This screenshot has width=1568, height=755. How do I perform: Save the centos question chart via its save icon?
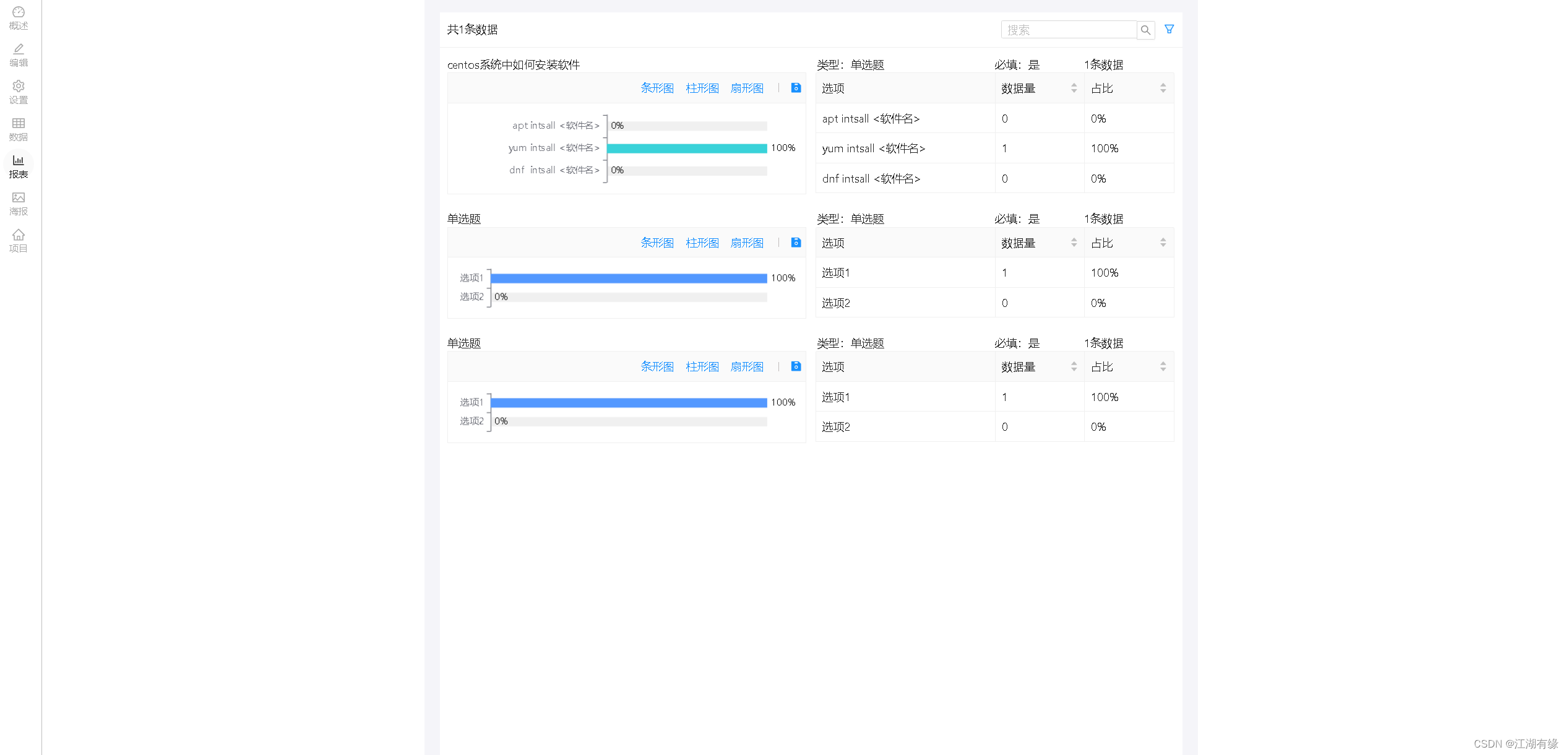pyautogui.click(x=795, y=88)
